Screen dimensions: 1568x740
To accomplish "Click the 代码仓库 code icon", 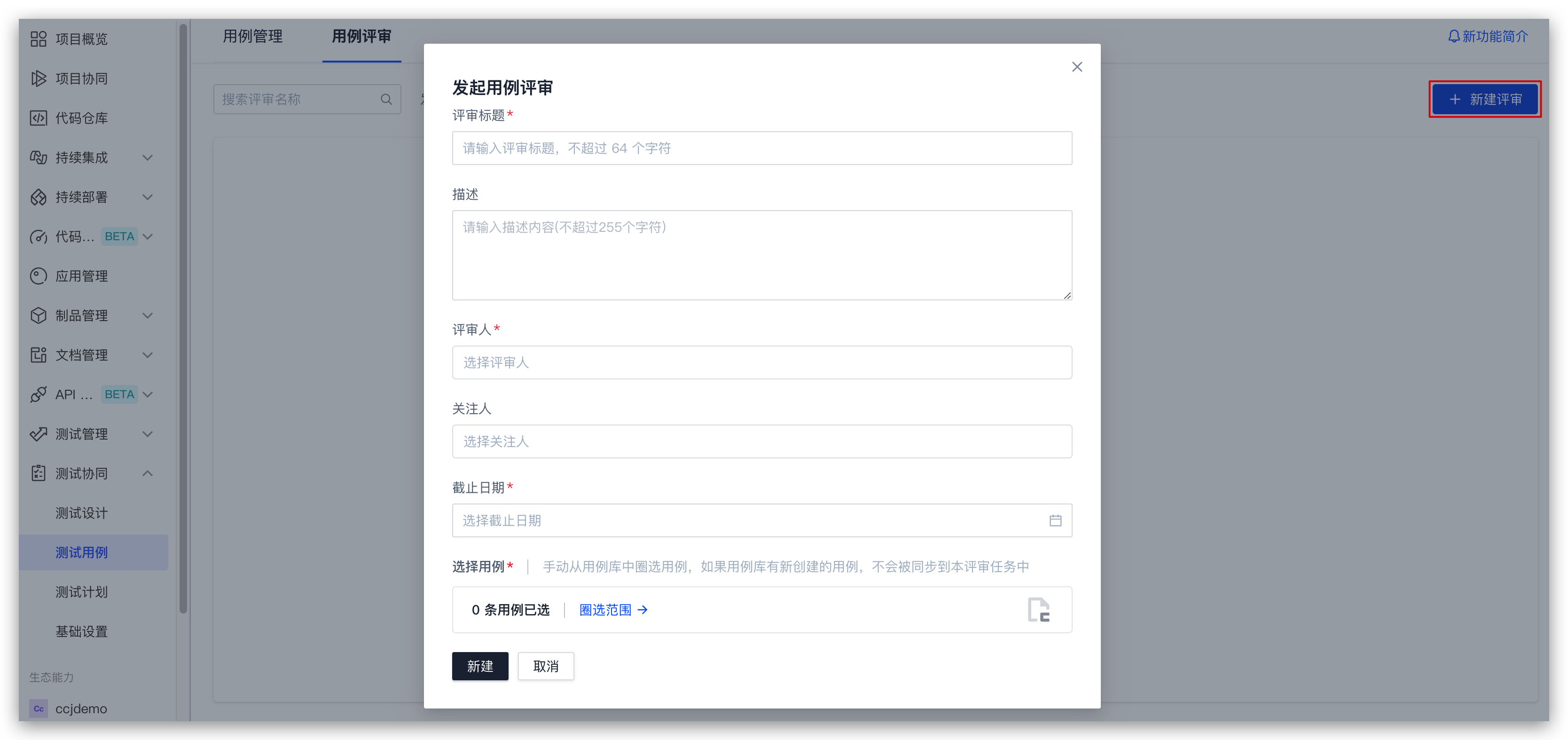I will pos(39,118).
